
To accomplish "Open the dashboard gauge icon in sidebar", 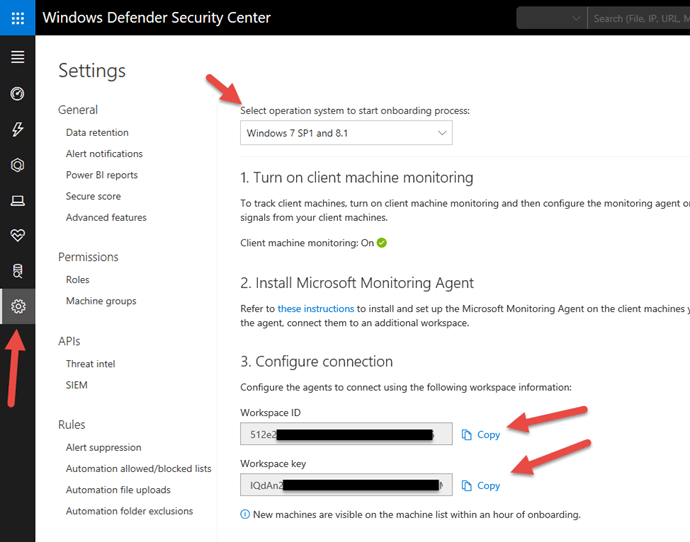I will point(17,94).
